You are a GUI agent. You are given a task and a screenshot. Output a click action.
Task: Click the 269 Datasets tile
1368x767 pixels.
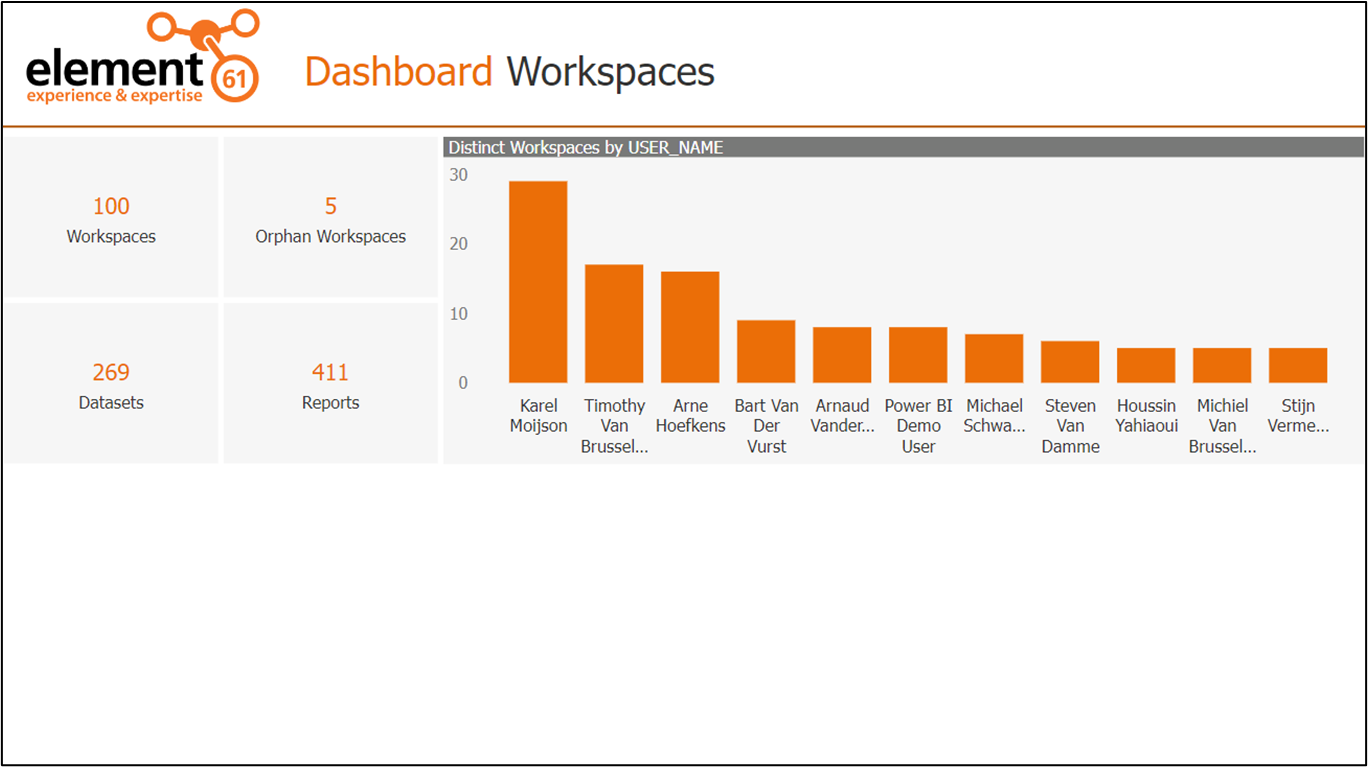click(111, 384)
